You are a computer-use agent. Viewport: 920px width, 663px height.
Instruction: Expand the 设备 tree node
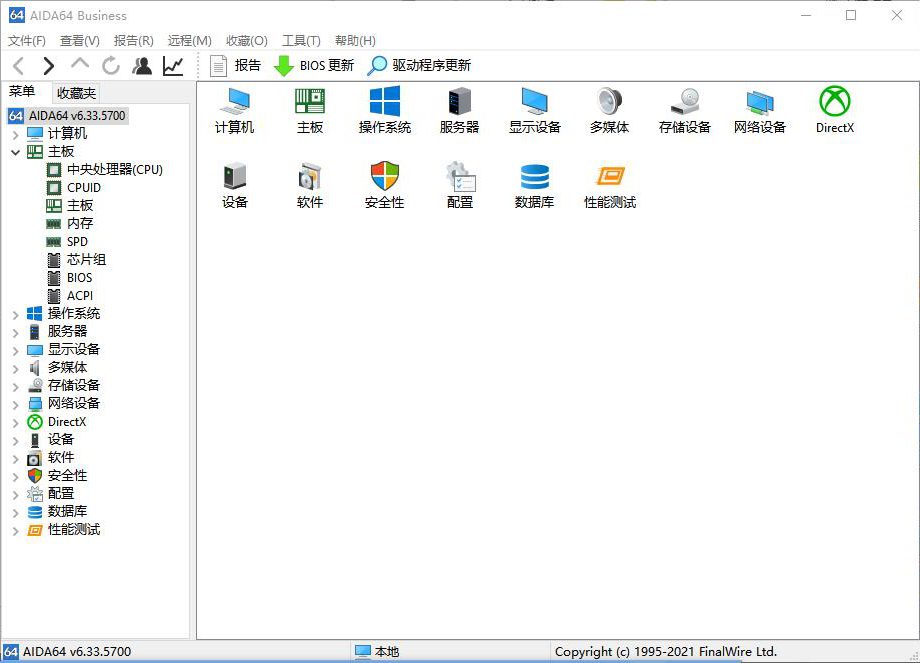(x=15, y=441)
